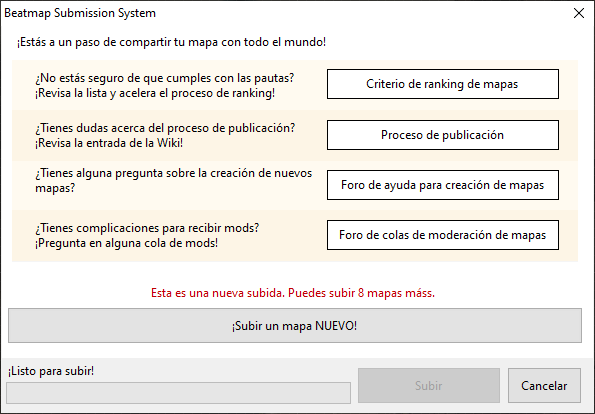Click the empty upload progress bar
The image size is (595, 414).
pyautogui.click(x=178, y=393)
